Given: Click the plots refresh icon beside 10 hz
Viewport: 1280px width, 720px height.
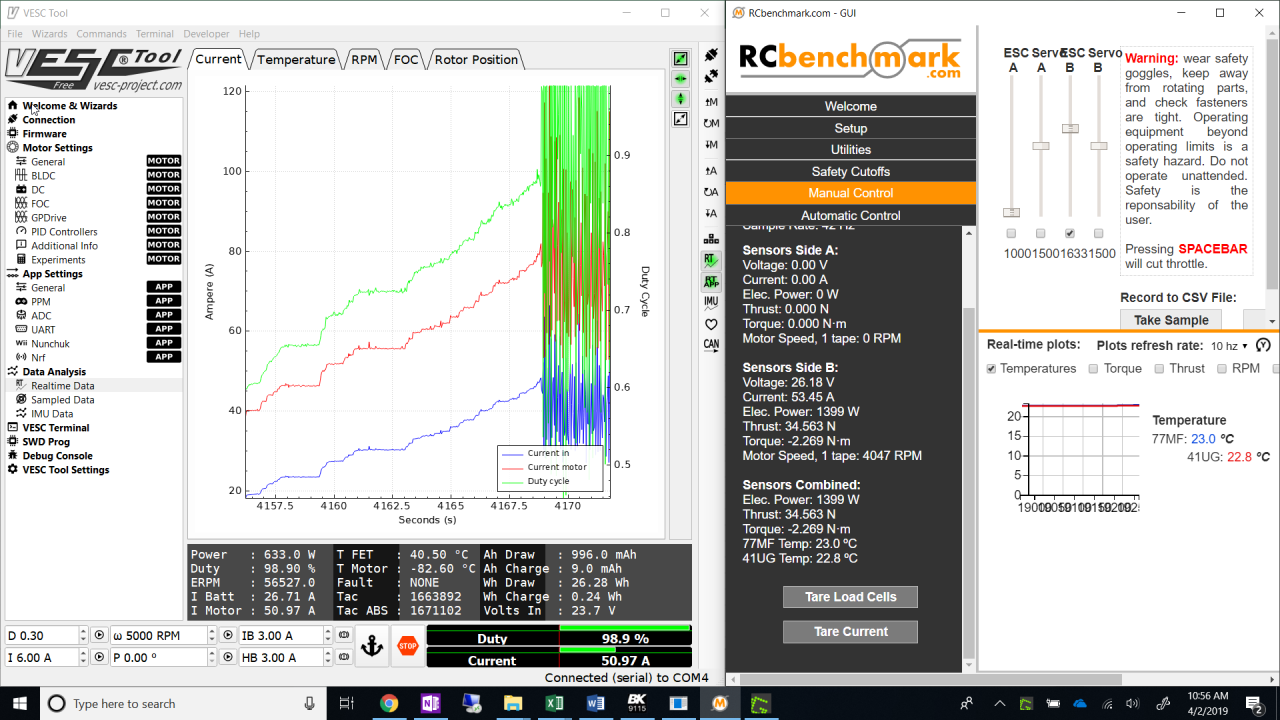Looking at the screenshot, I should click(1263, 345).
